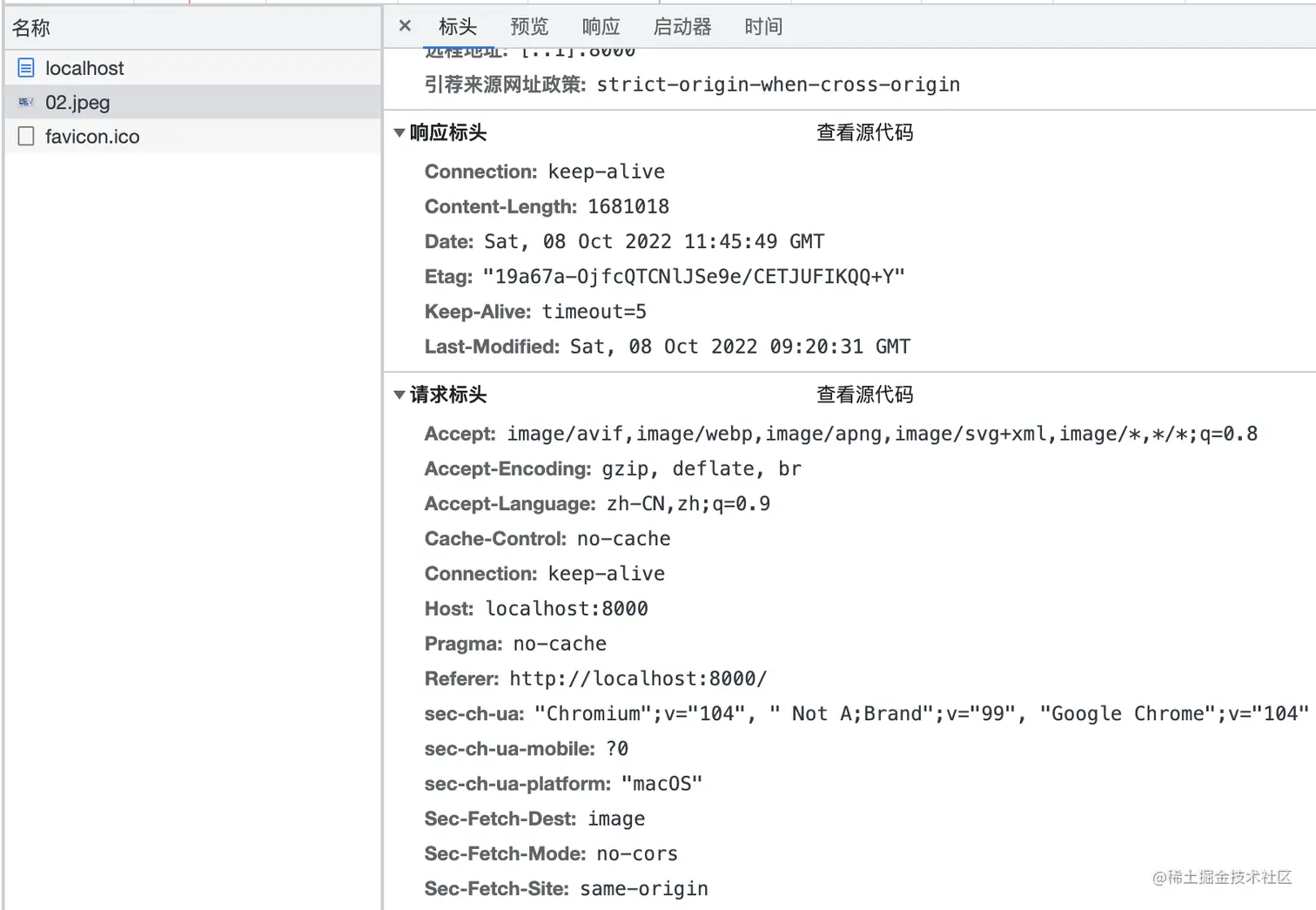Close the request details panel
1316x910 pixels.
[405, 26]
